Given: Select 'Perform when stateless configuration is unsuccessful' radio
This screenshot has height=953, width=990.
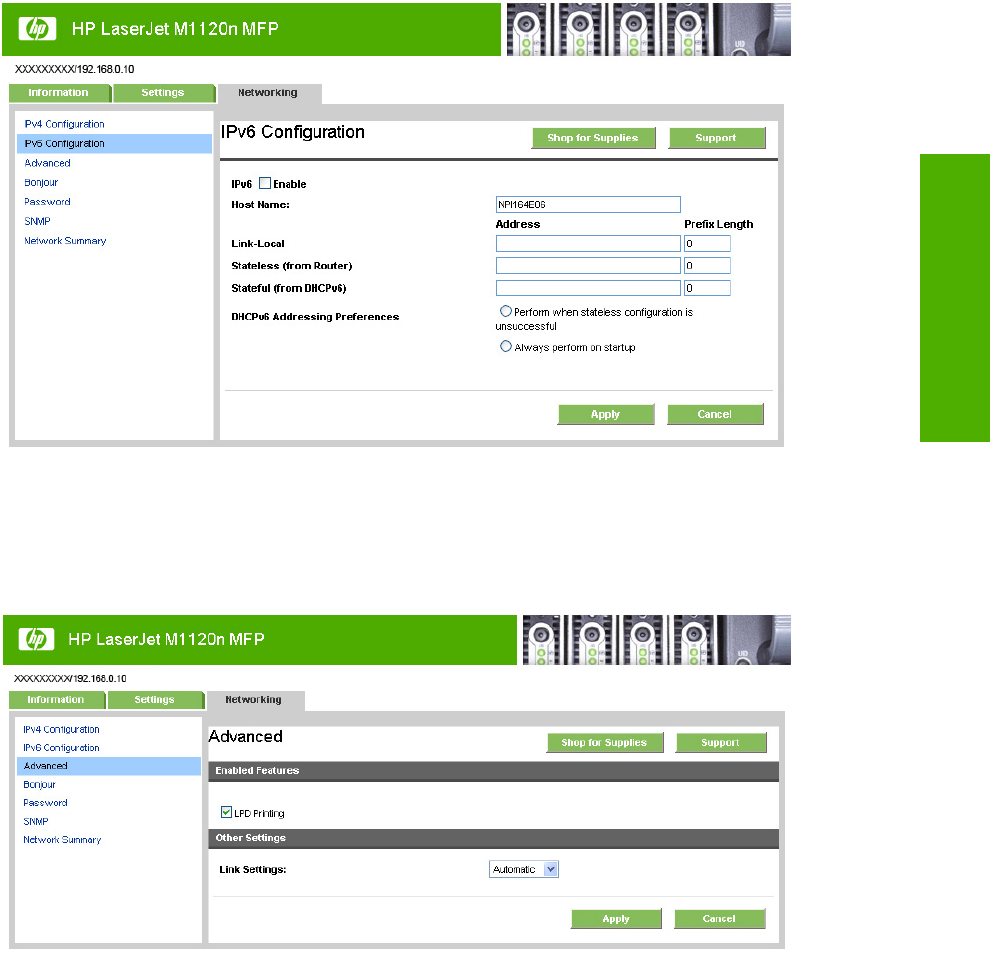Looking at the screenshot, I should pos(505,311).
